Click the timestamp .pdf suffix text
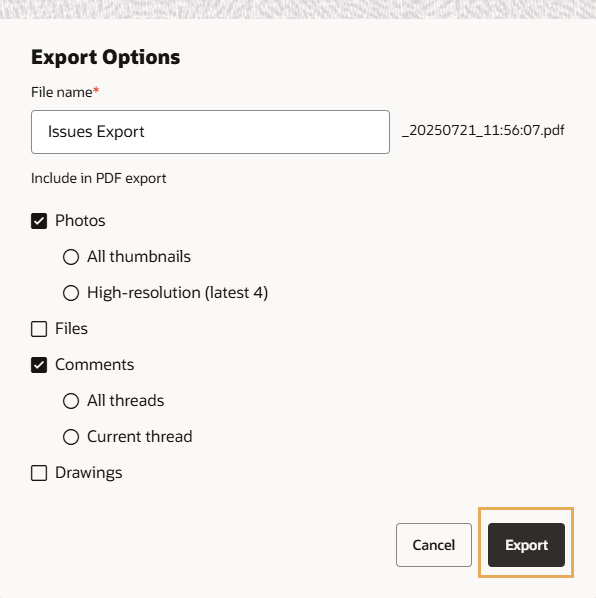Screen dimensions: 596x598 pyautogui.click(x=483, y=130)
